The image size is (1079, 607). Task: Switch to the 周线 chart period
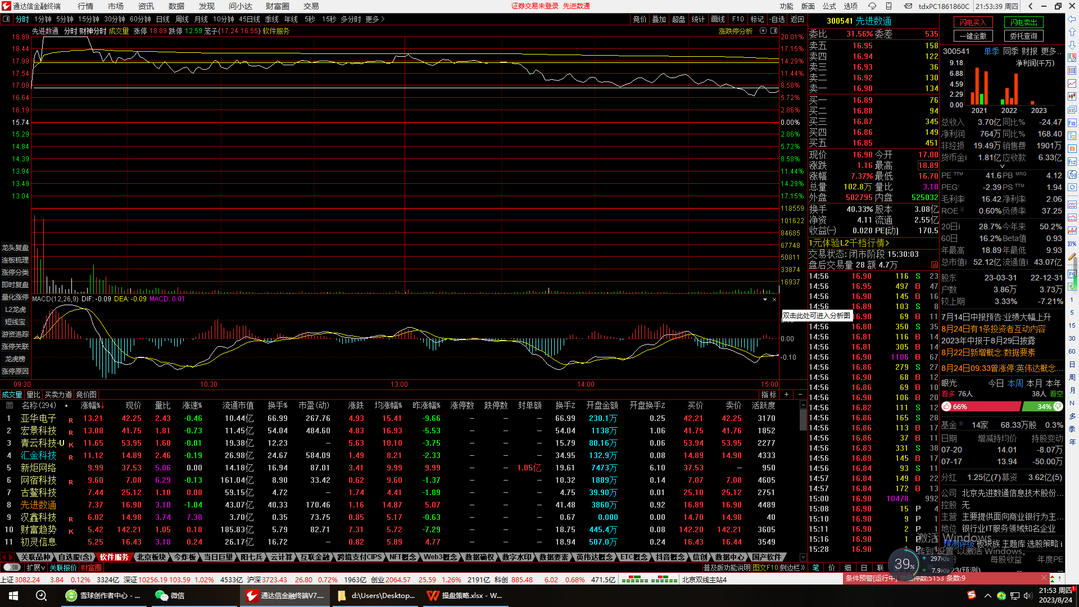tap(182, 19)
